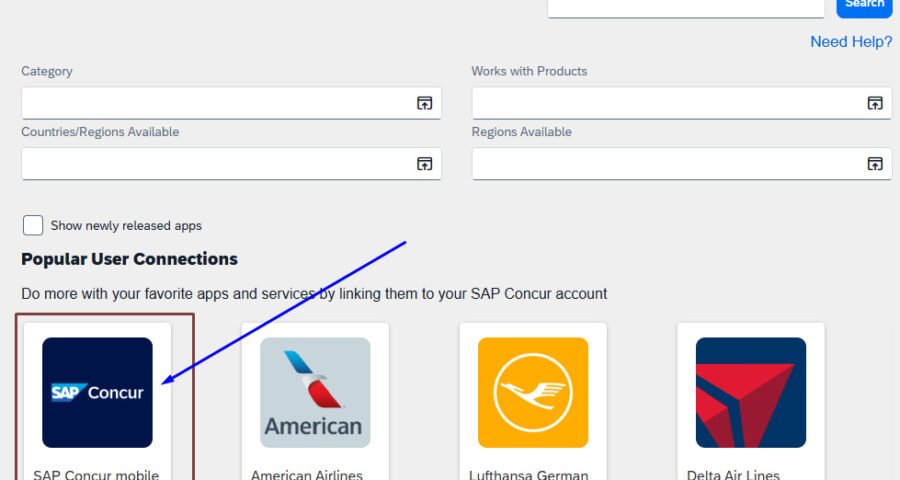Open the American Airlines card title

coord(307,474)
